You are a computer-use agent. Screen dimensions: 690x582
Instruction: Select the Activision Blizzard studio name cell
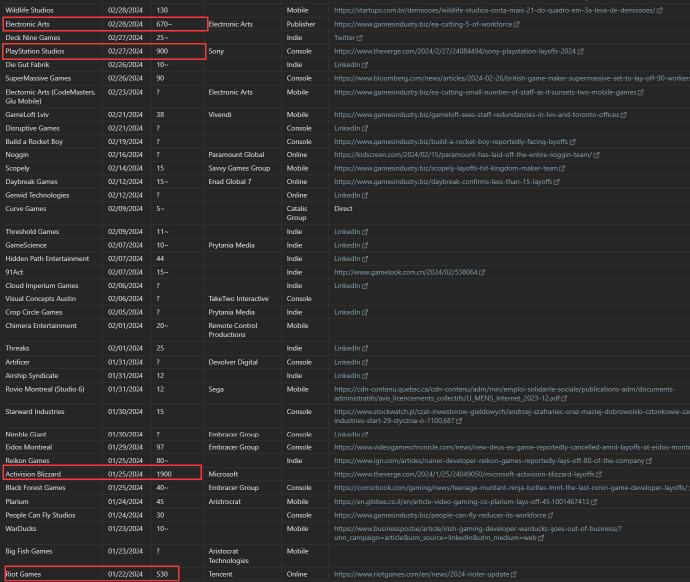(33, 475)
